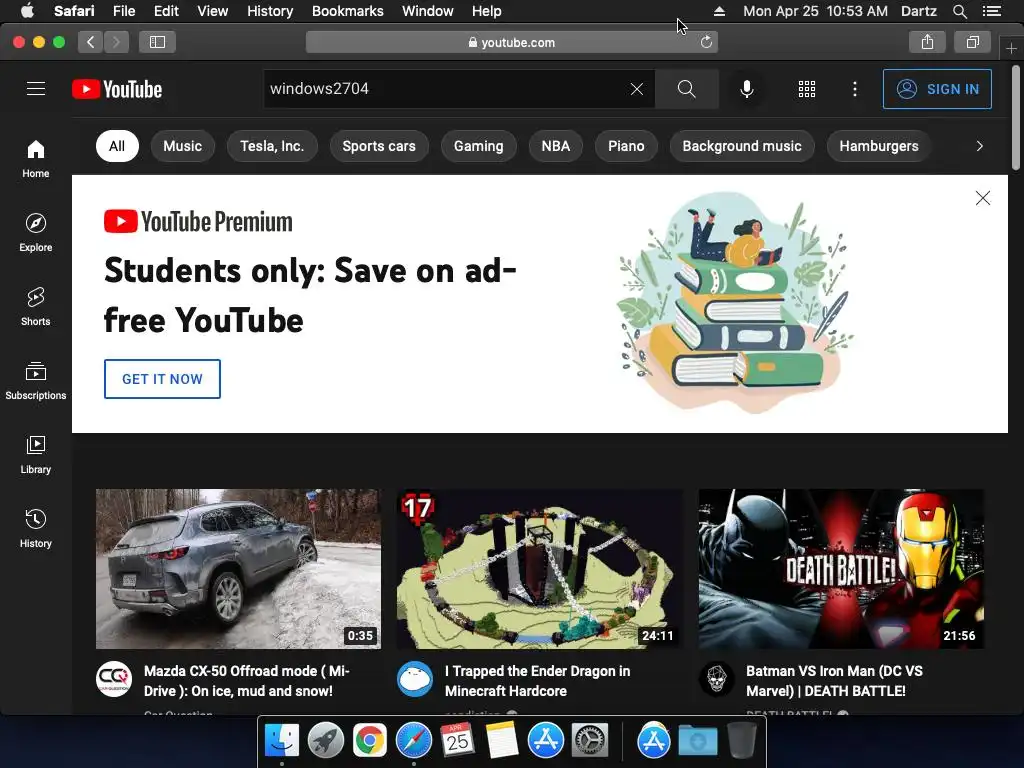Screen dimensions: 1024x768
Task: Show Safari tab overview
Action: coord(972,42)
